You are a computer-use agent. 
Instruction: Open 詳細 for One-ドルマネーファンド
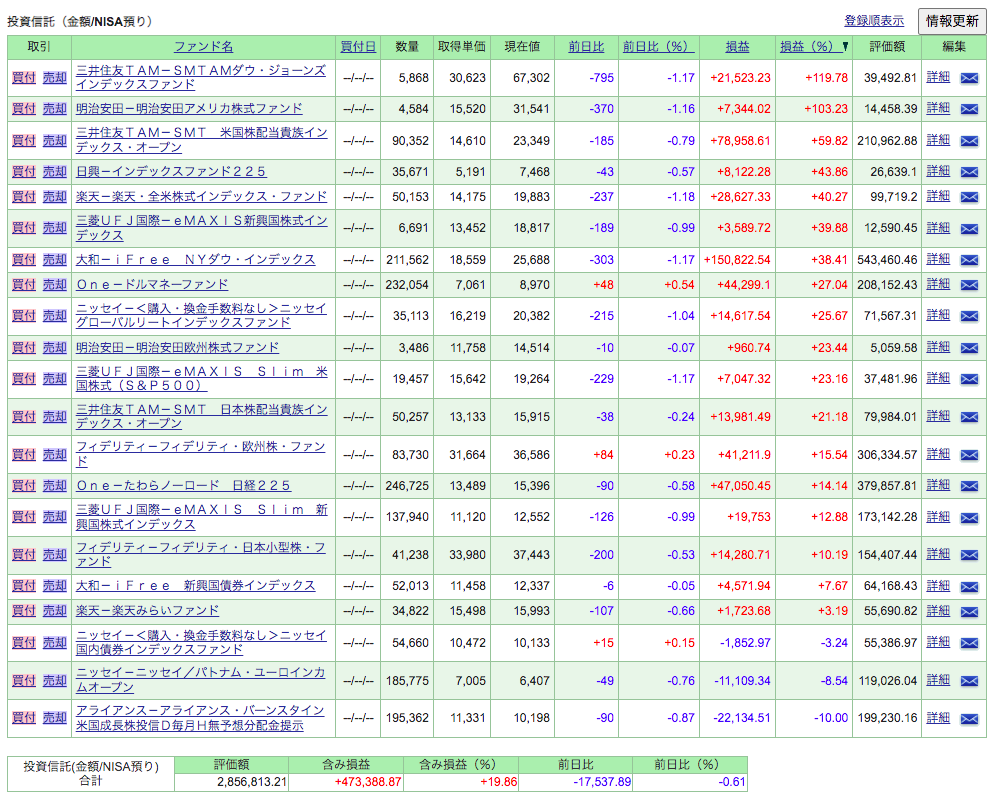[938, 284]
